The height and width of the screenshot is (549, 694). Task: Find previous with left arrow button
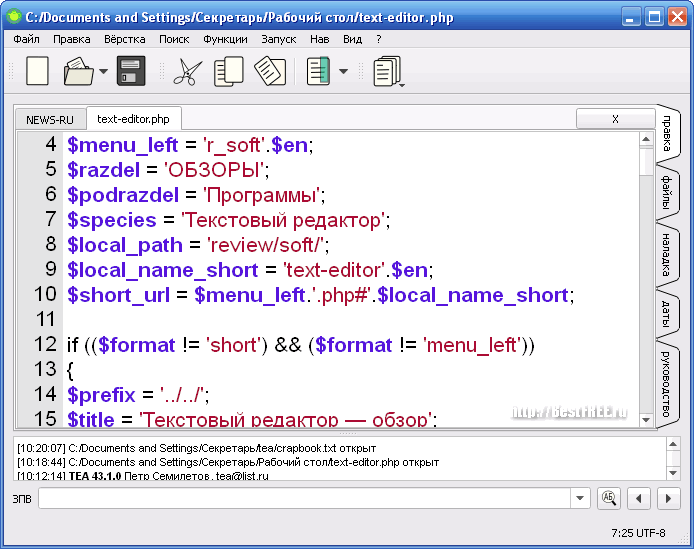click(638, 499)
